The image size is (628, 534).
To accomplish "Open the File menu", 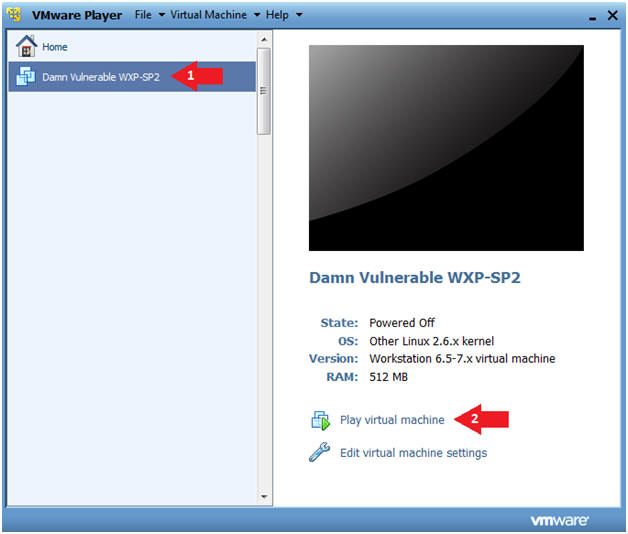I will click(143, 15).
